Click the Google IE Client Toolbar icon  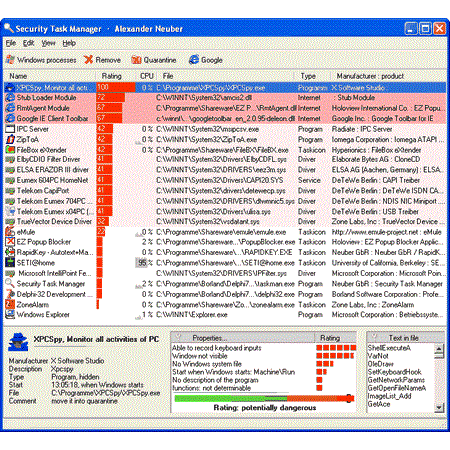click(x=10, y=118)
